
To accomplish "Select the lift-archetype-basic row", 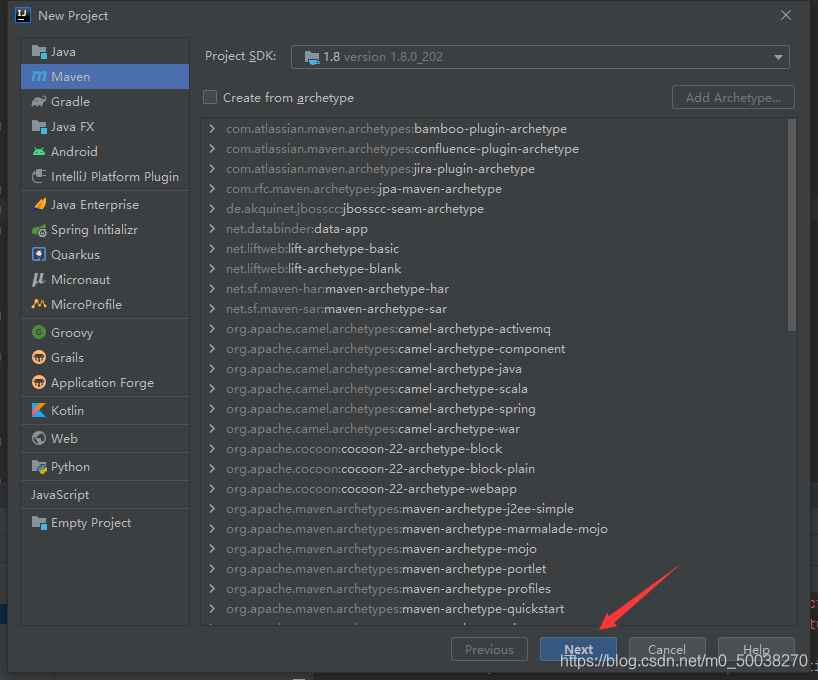I will (312, 249).
